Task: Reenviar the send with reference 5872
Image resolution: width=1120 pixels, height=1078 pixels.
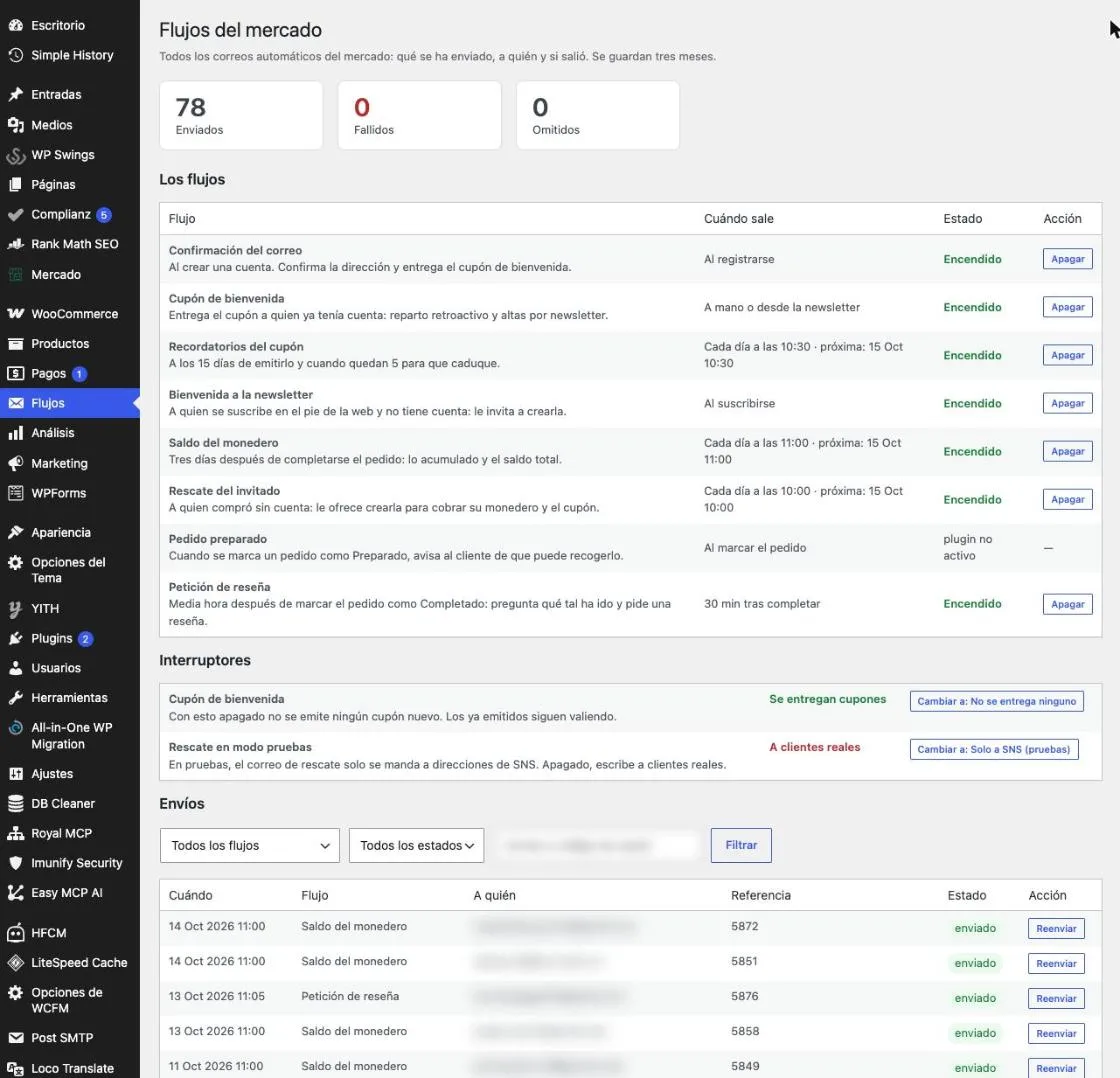Action: click(x=1056, y=929)
